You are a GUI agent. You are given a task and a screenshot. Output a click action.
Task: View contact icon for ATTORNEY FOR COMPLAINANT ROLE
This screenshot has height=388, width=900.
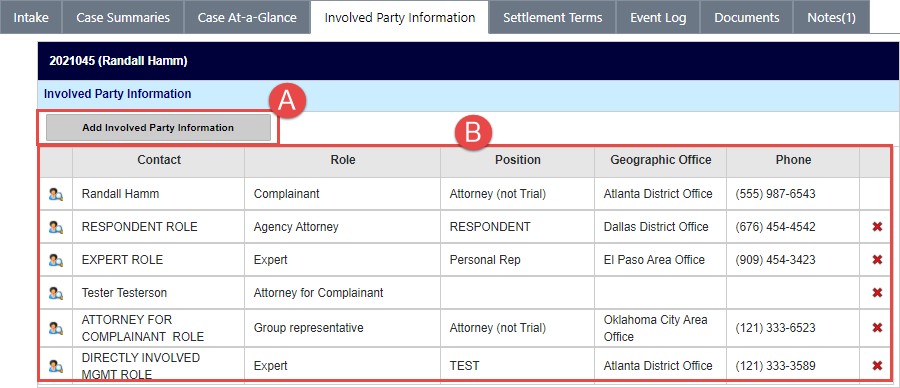pos(56,328)
